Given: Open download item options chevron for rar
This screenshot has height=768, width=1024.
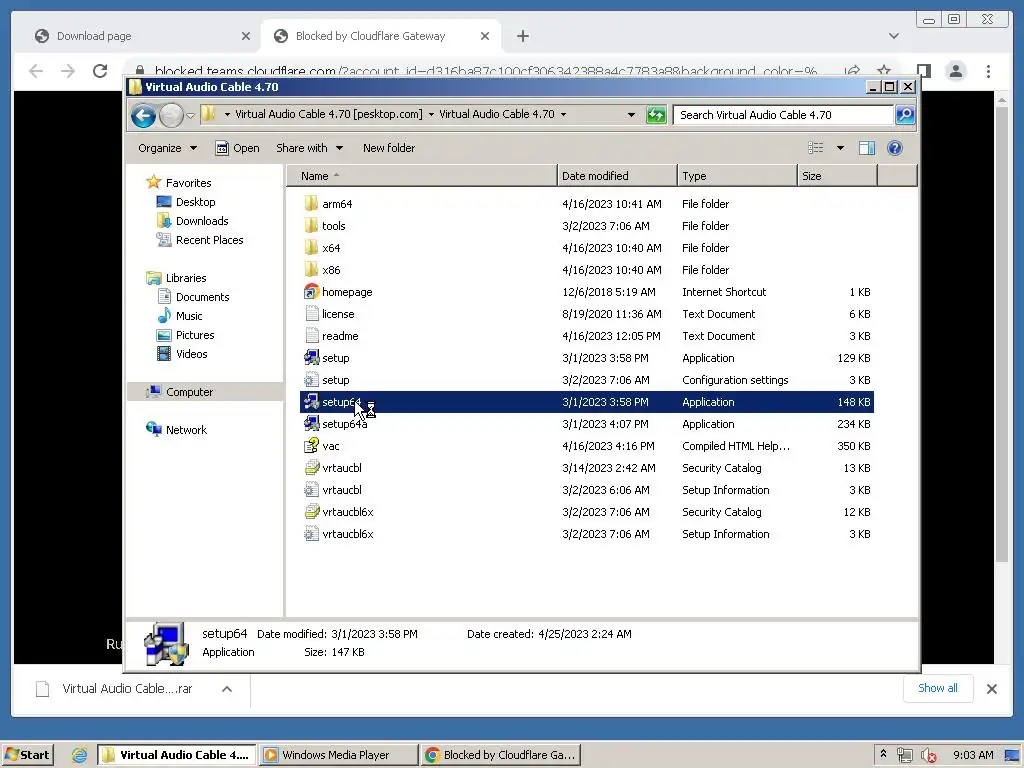Looking at the screenshot, I should click(x=227, y=689).
